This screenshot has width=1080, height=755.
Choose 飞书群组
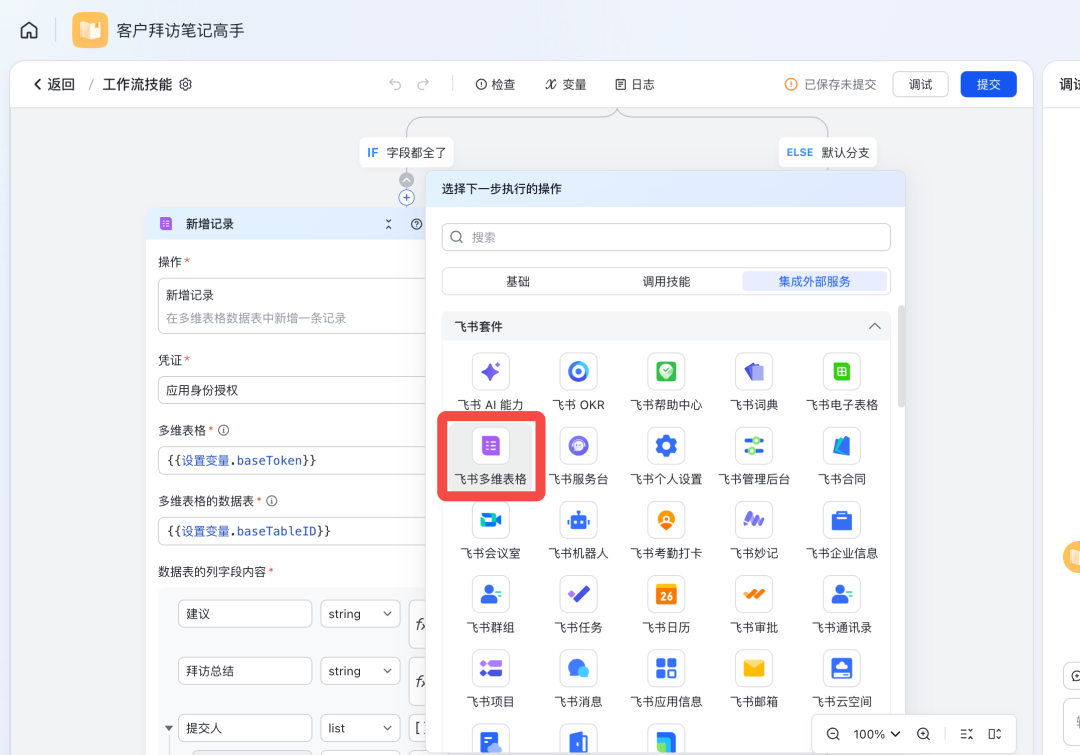(x=490, y=605)
